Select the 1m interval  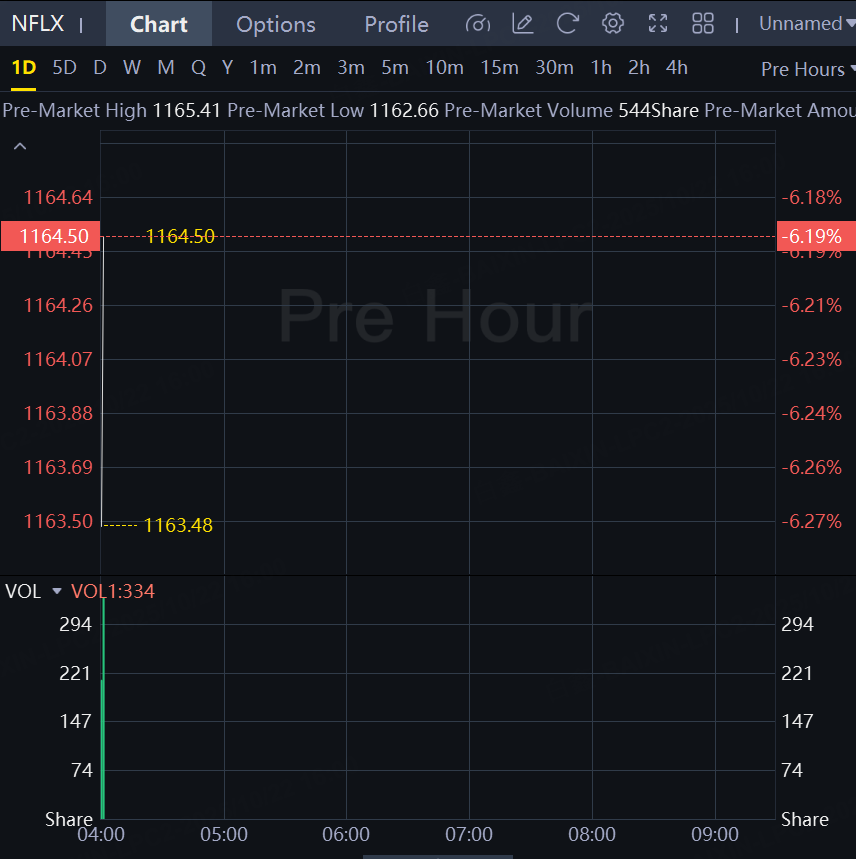pyautogui.click(x=263, y=68)
